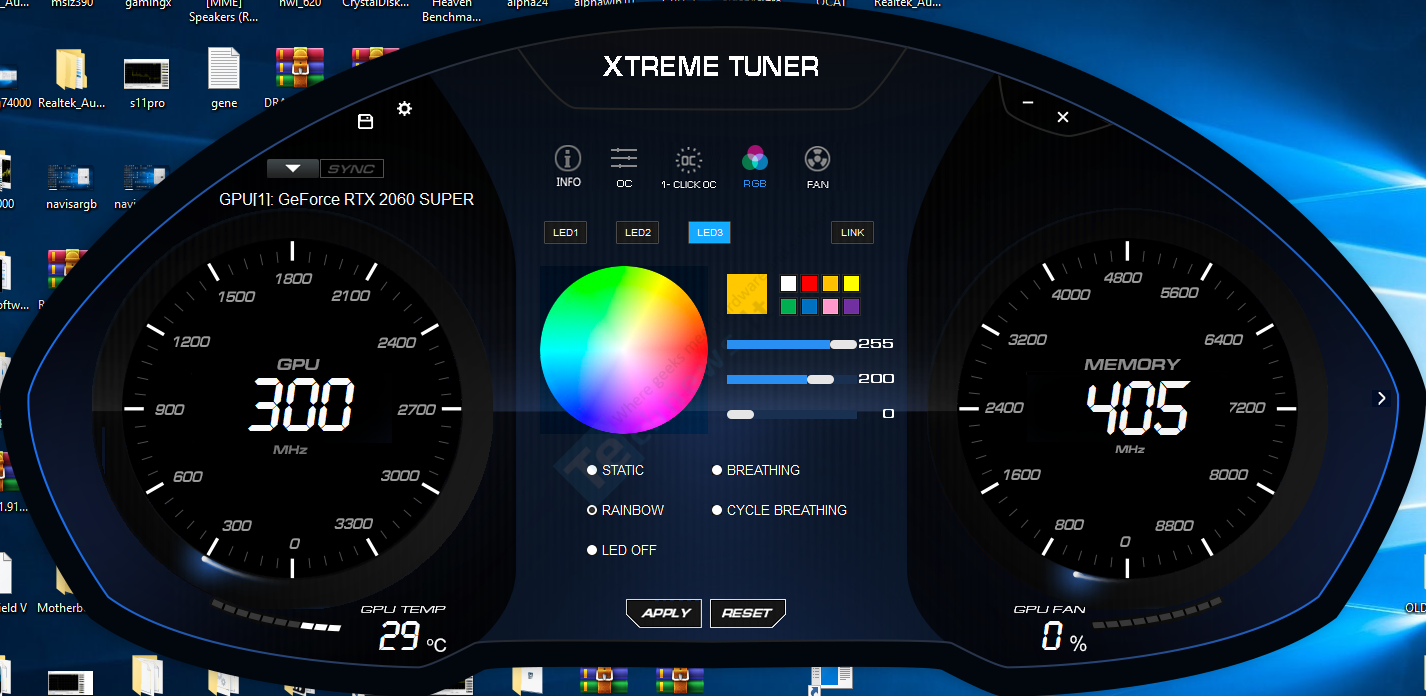Click the slider showing value 255
Screen dimensions: 1426x696
[792, 344]
